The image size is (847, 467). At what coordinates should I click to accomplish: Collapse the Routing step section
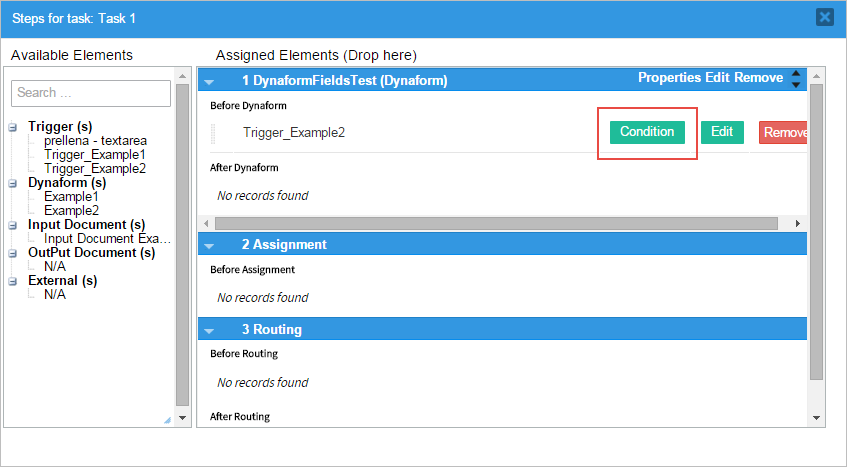tap(210, 330)
